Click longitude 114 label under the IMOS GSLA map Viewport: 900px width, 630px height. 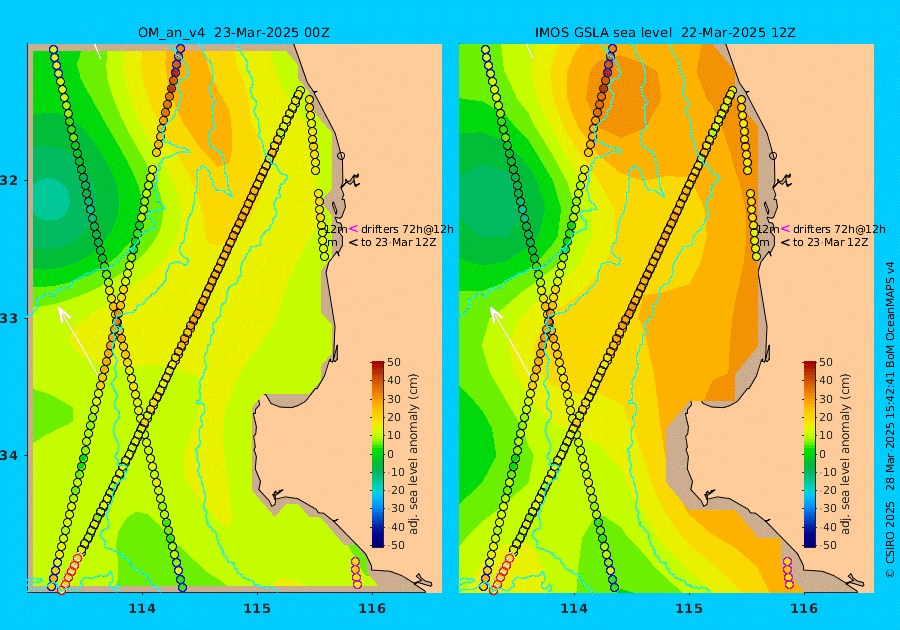point(573,608)
